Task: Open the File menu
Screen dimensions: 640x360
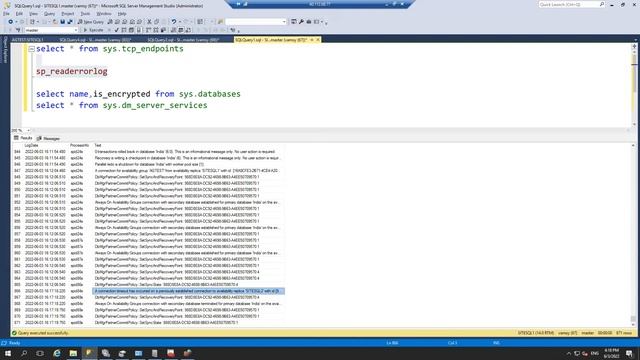Action: 6,13
